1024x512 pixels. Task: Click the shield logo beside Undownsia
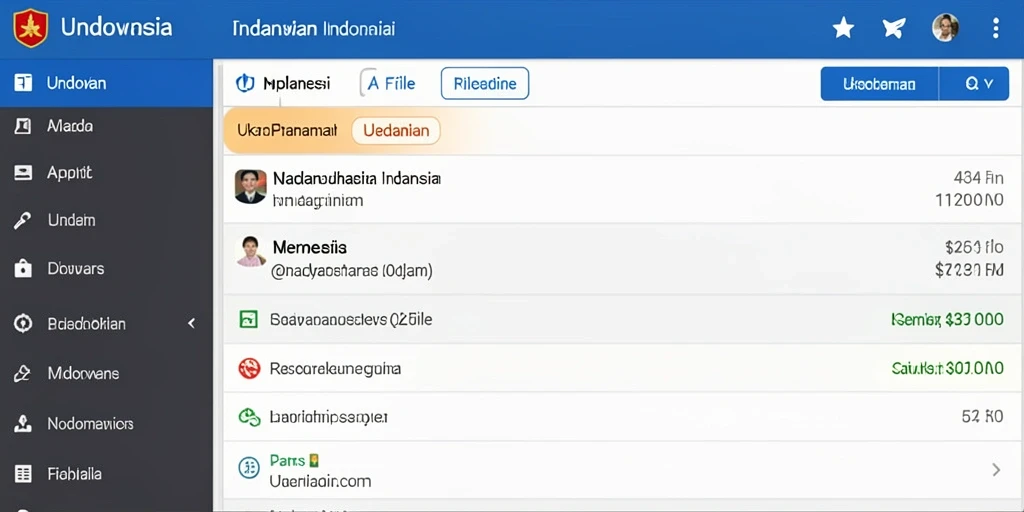(x=31, y=28)
